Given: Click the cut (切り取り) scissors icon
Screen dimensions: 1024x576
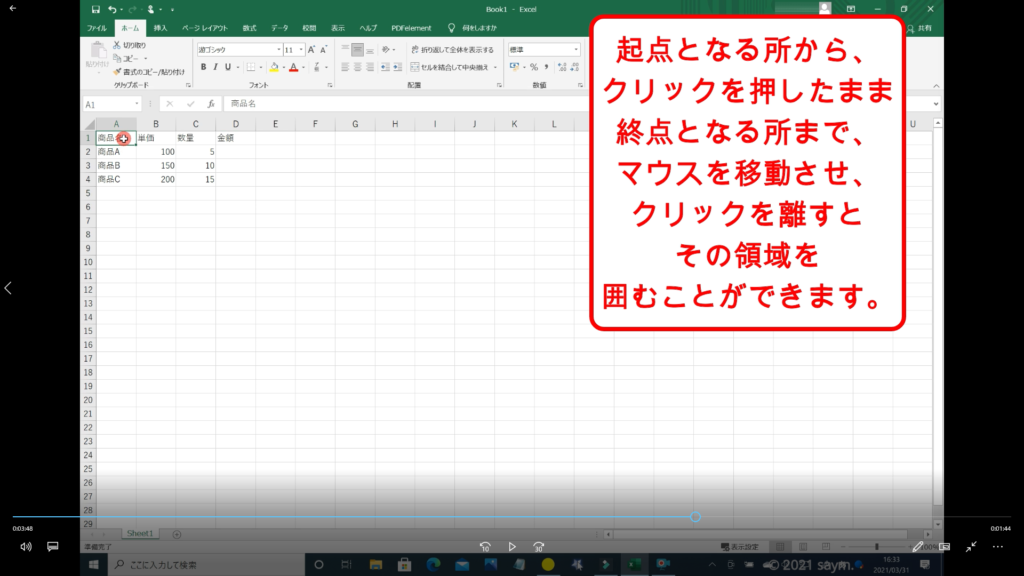Looking at the screenshot, I should click(116, 45).
